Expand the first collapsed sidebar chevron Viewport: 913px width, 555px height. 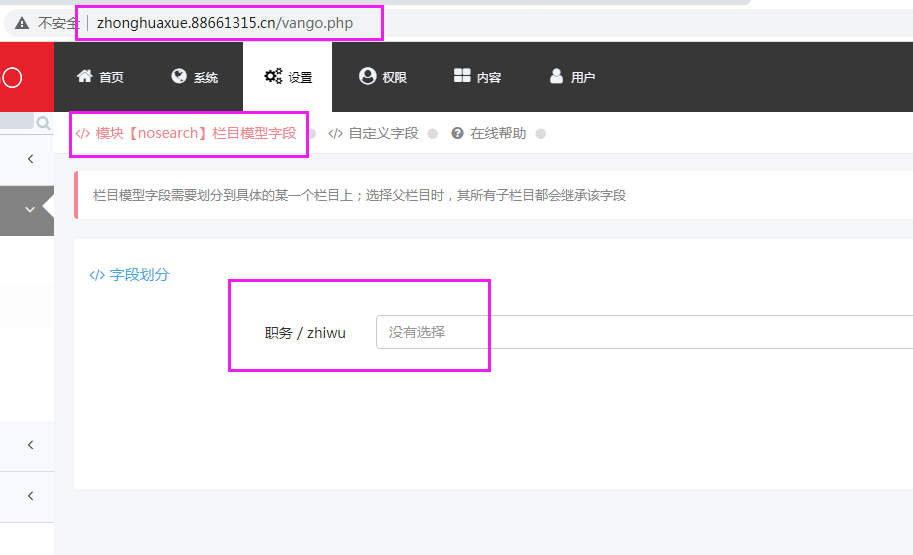(30, 159)
